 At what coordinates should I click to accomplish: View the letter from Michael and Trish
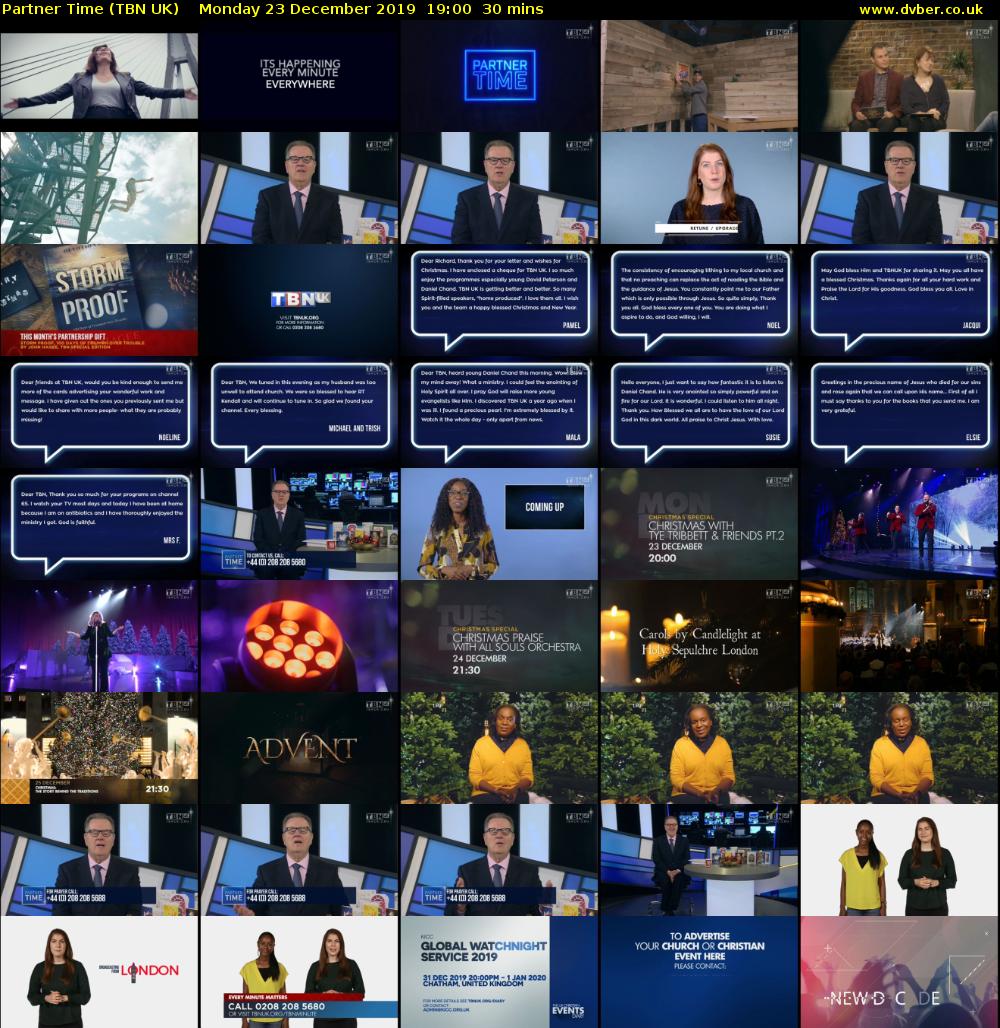(300, 412)
